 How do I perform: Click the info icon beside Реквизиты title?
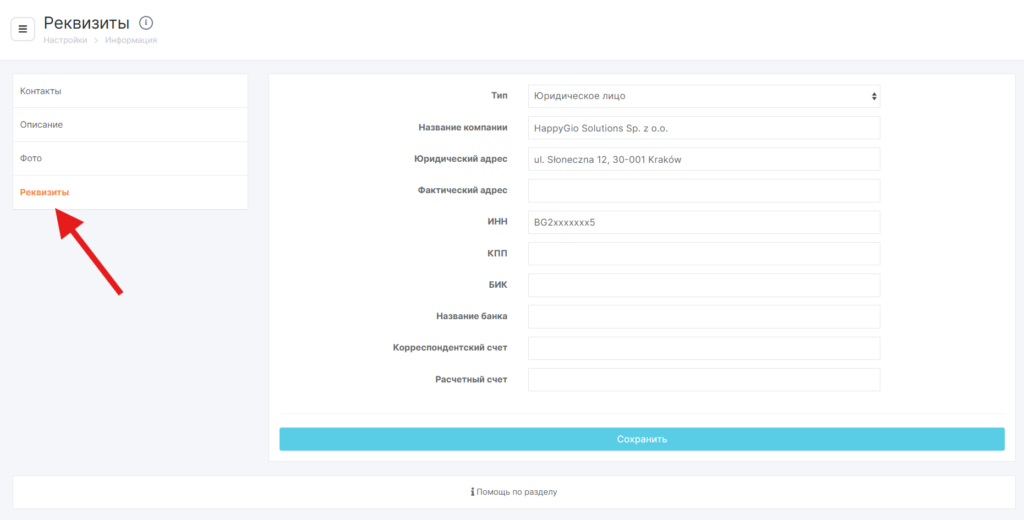146,23
